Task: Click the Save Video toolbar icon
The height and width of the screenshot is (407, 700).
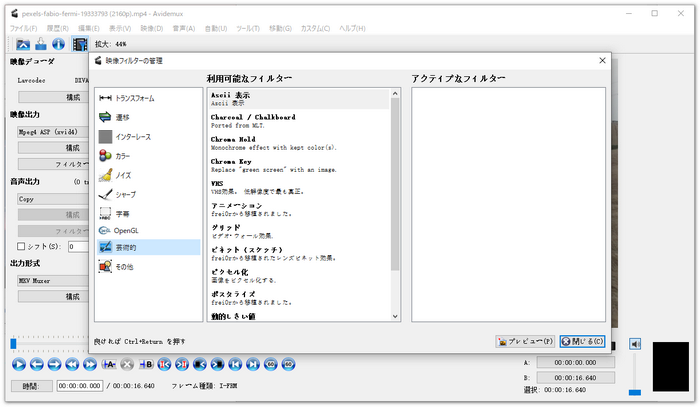Action: [x=40, y=43]
